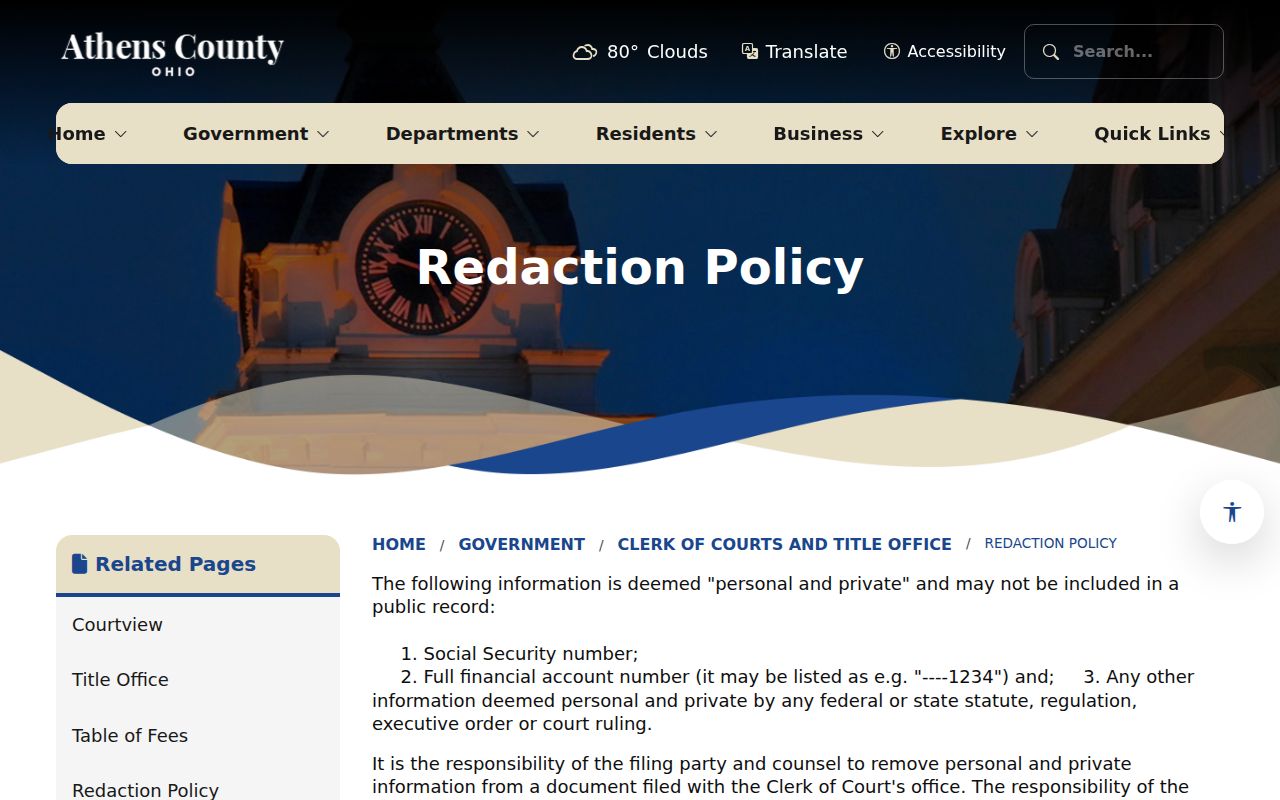Click the Related Pages heading text

click(x=176, y=564)
